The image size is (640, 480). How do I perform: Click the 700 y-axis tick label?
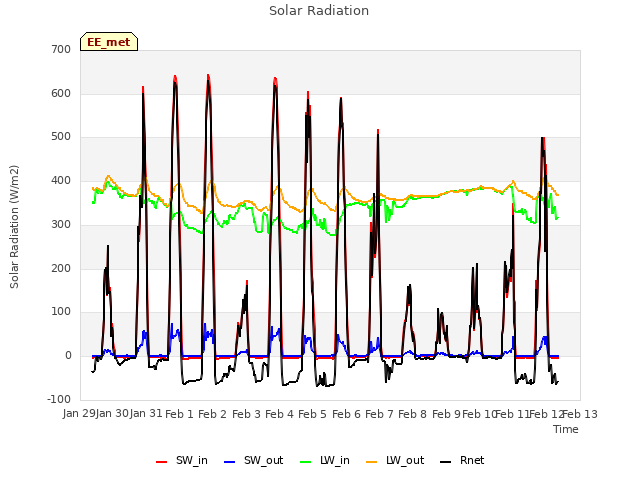(x=61, y=49)
